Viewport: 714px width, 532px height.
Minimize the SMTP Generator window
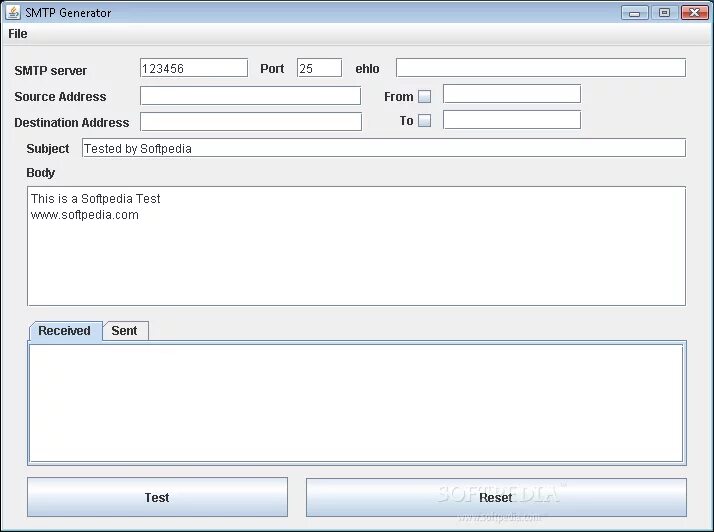point(634,13)
